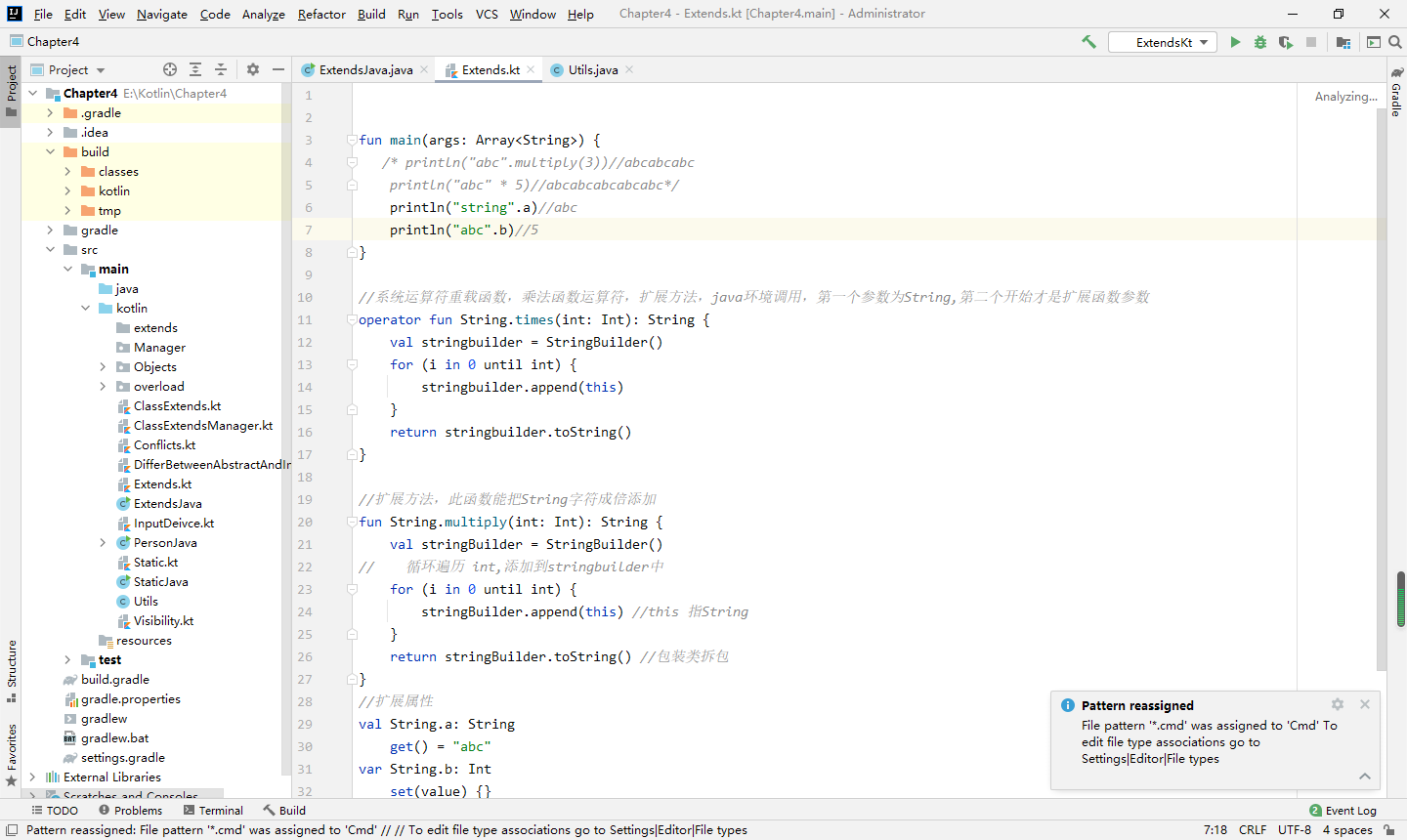The image size is (1407, 840).
Task: Open the TODO tool window
Action: point(55,811)
